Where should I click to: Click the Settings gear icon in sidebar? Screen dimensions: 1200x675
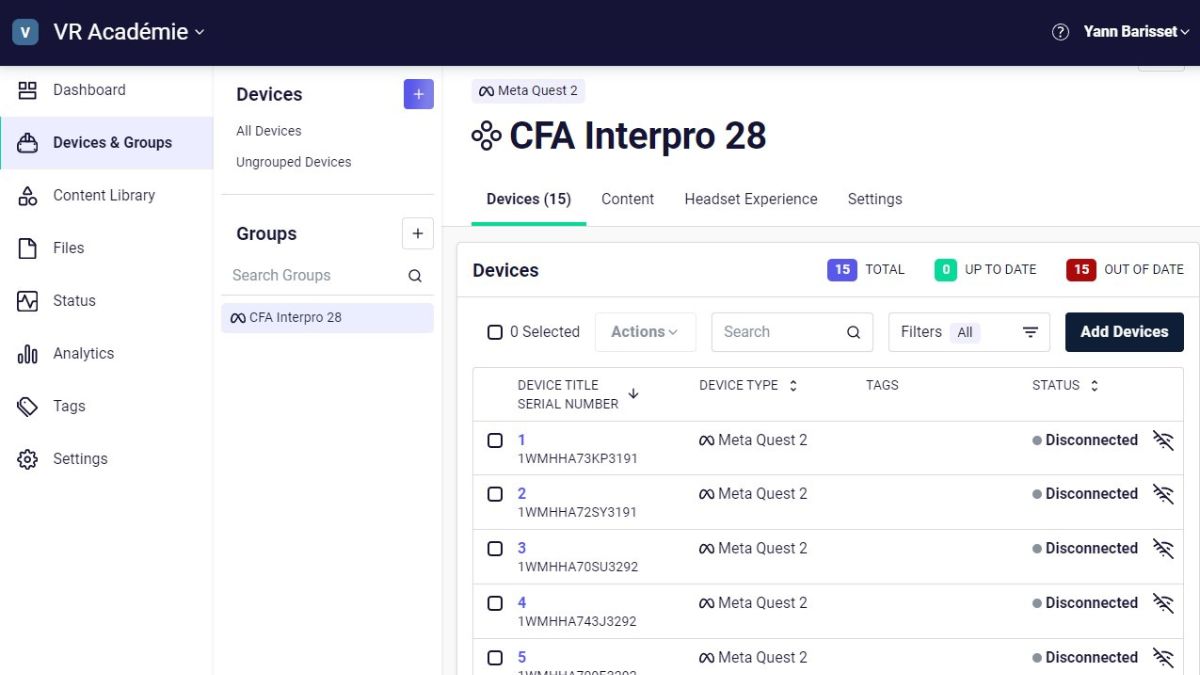[28, 459]
